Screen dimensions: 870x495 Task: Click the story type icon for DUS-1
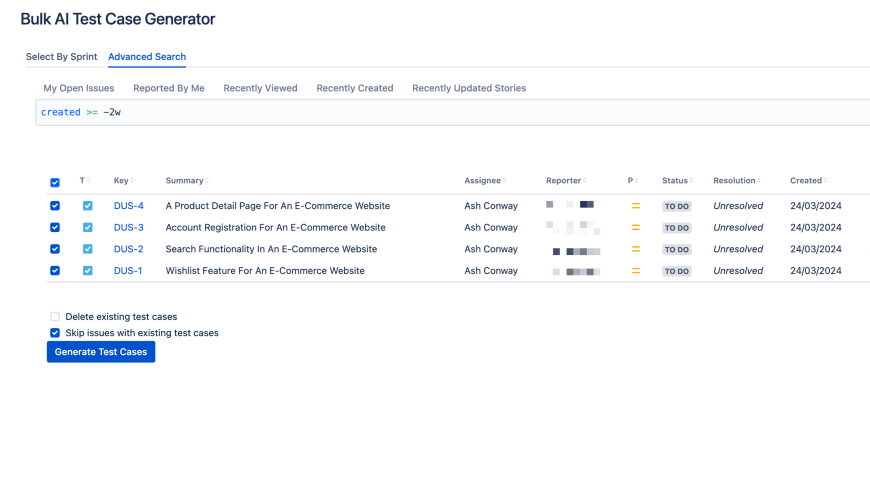coord(88,271)
